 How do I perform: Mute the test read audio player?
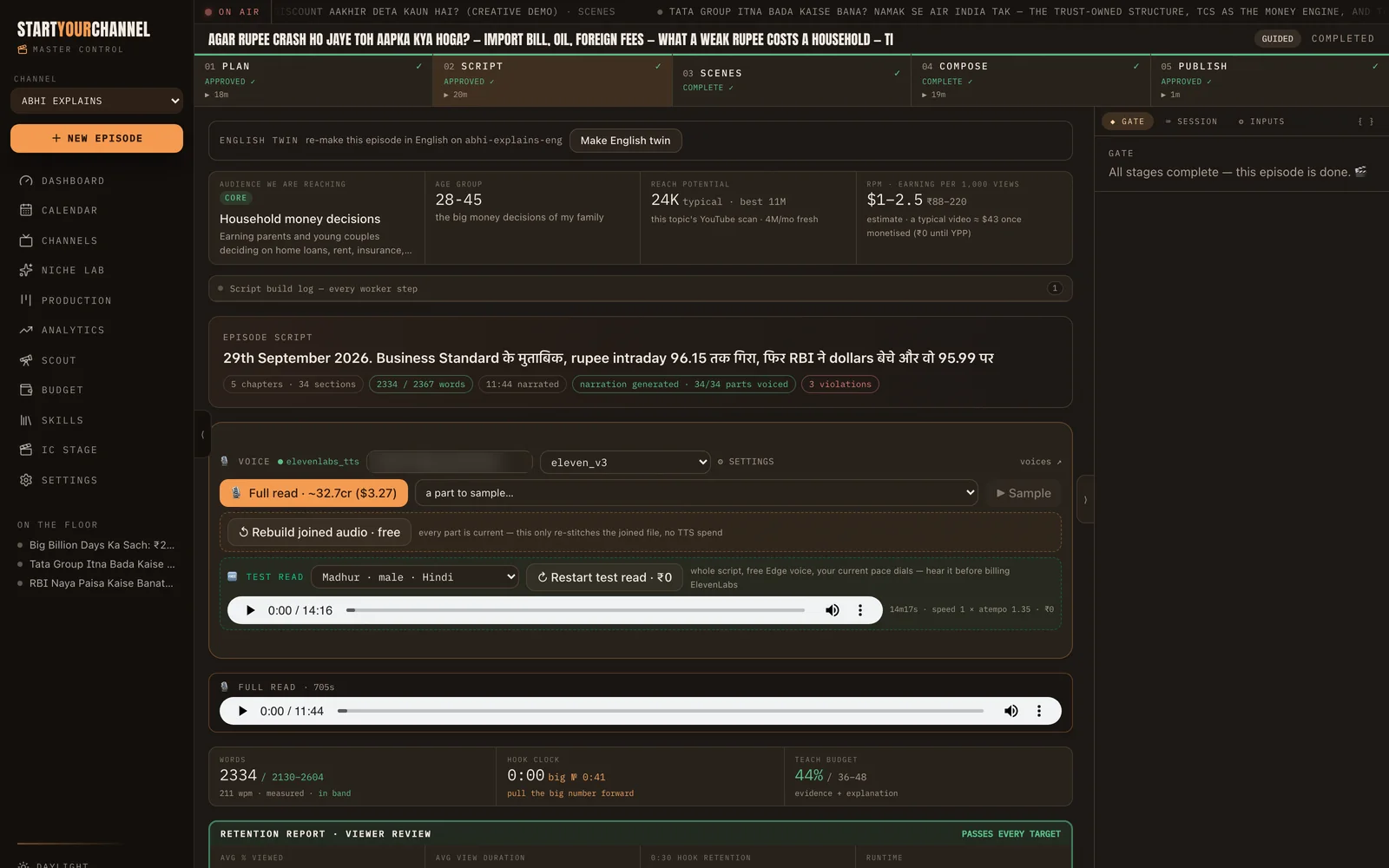[833, 610]
